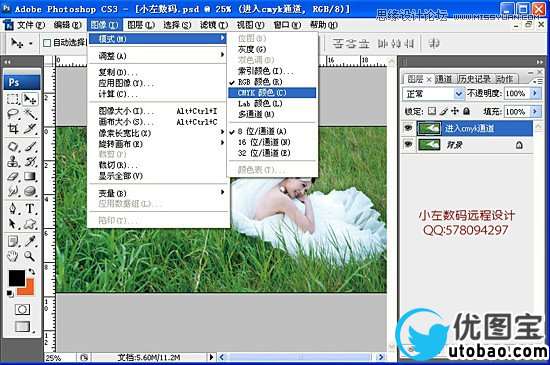
Task: Select the Zoom tool
Action: coord(30,256)
